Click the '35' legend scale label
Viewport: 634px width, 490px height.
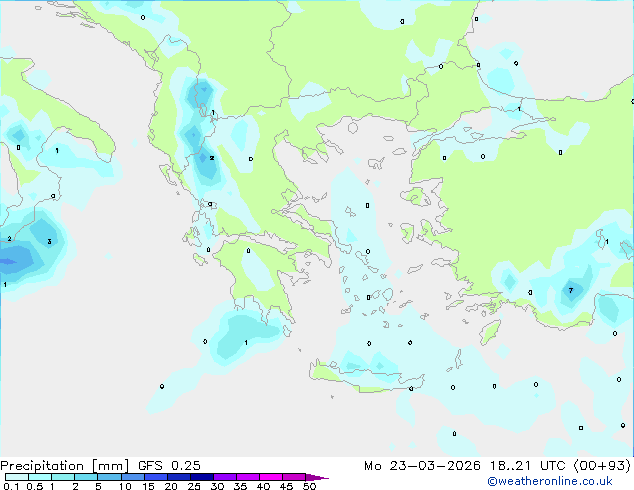(x=240, y=486)
